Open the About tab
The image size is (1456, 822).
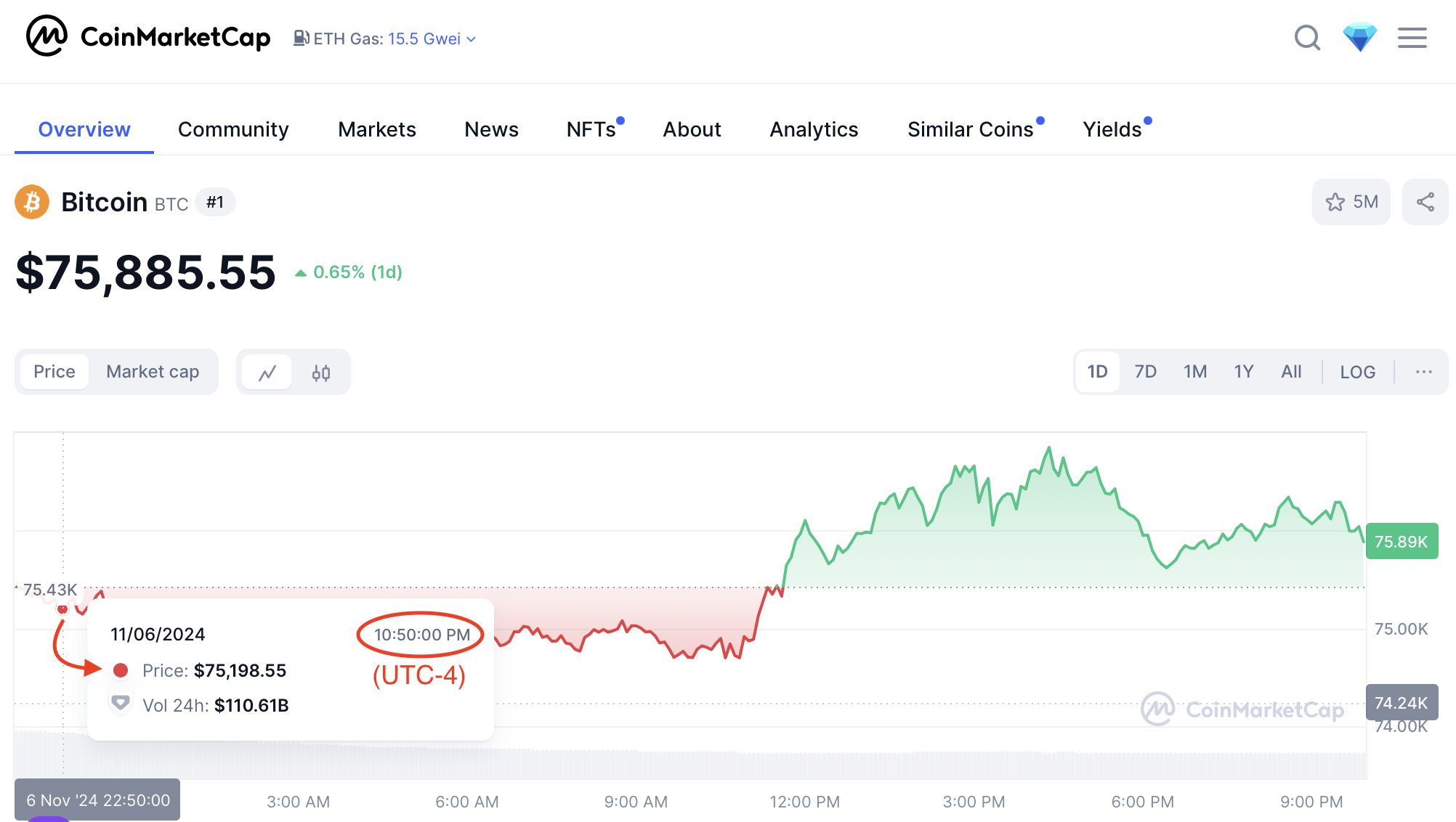click(692, 129)
